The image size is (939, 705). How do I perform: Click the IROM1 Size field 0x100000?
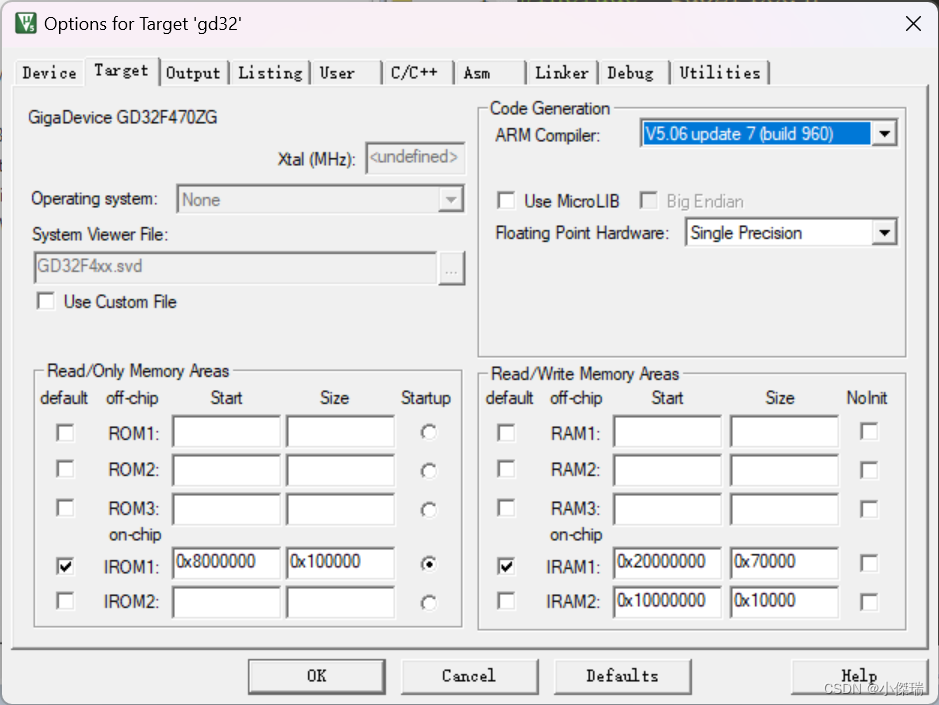(340, 562)
